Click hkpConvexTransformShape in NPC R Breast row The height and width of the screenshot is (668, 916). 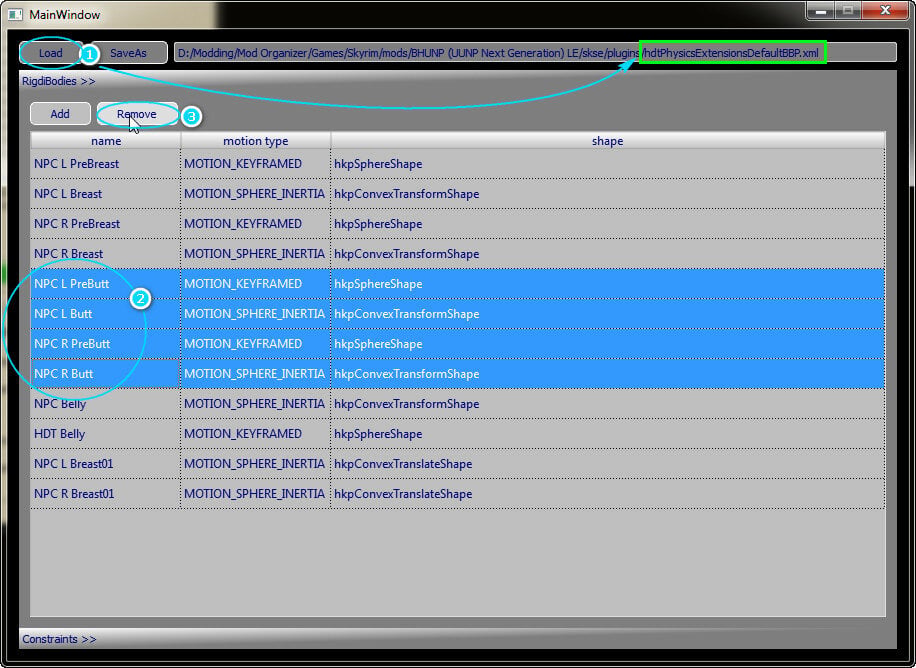coord(407,254)
